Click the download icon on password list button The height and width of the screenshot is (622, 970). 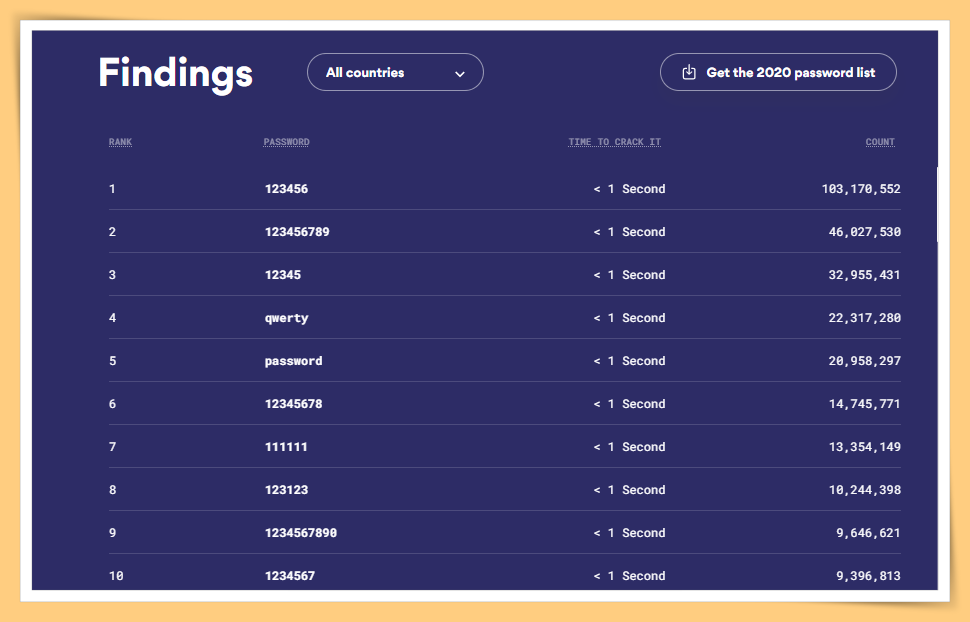[689, 72]
